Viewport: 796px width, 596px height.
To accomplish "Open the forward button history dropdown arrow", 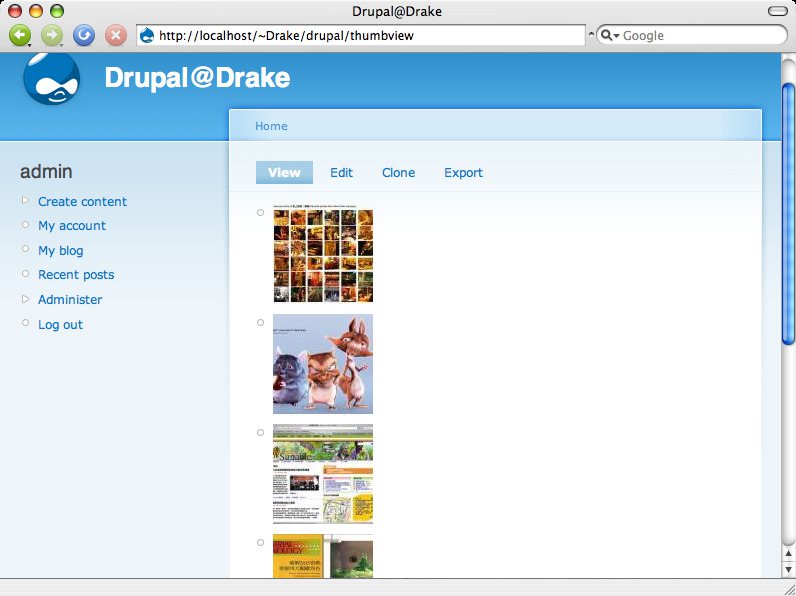I will pyautogui.click(x=61, y=45).
